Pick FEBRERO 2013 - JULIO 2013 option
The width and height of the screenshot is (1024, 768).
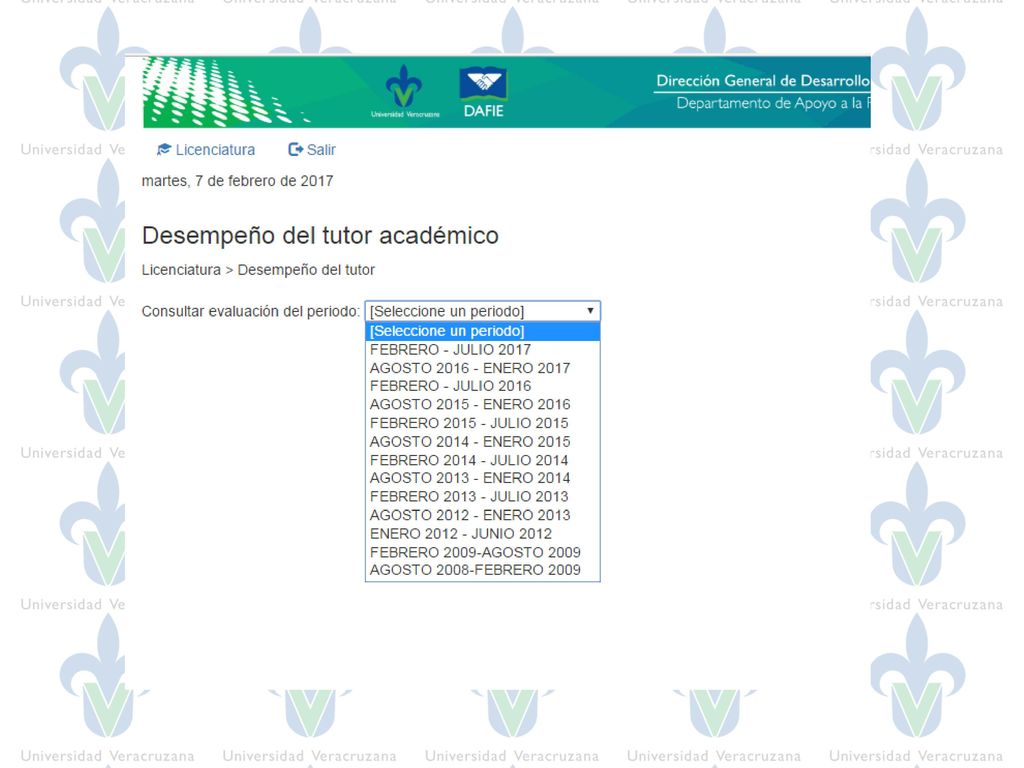point(483,496)
